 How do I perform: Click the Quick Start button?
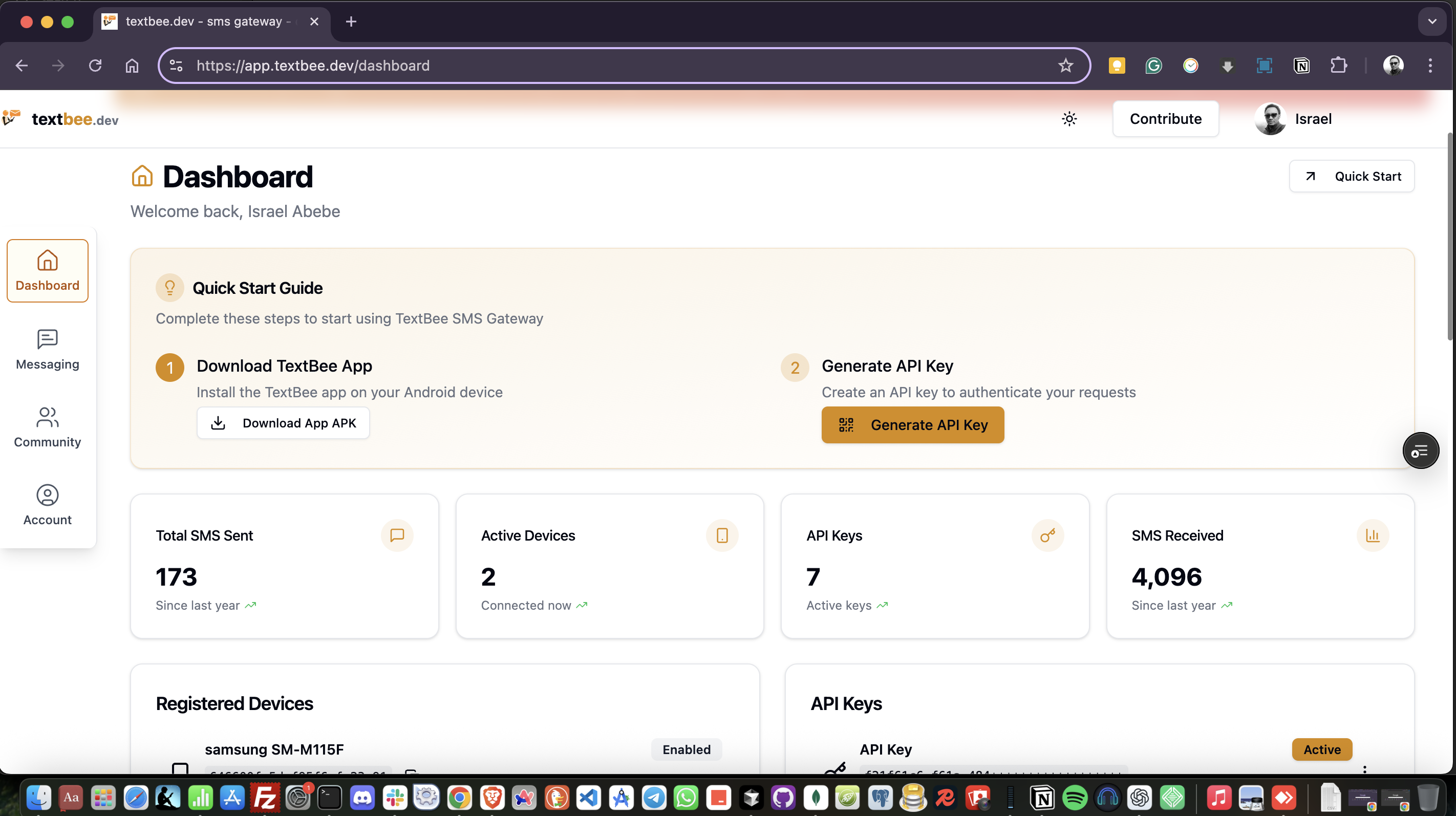coord(1352,176)
